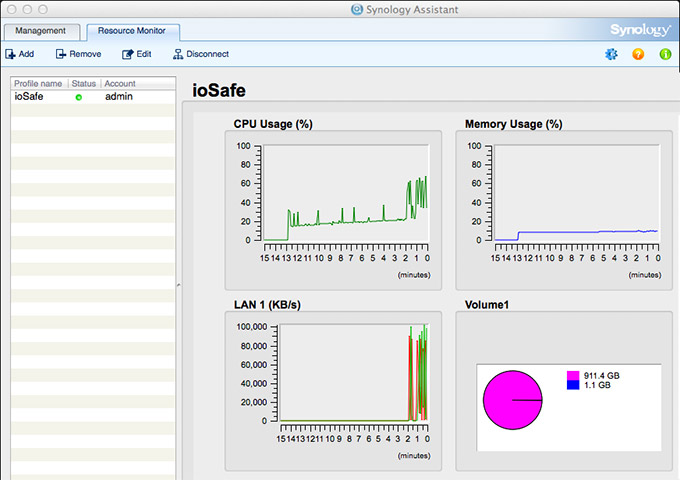Click the CPU usage graph area
Image resolution: width=680 pixels, height=480 pixels.
pos(346,193)
